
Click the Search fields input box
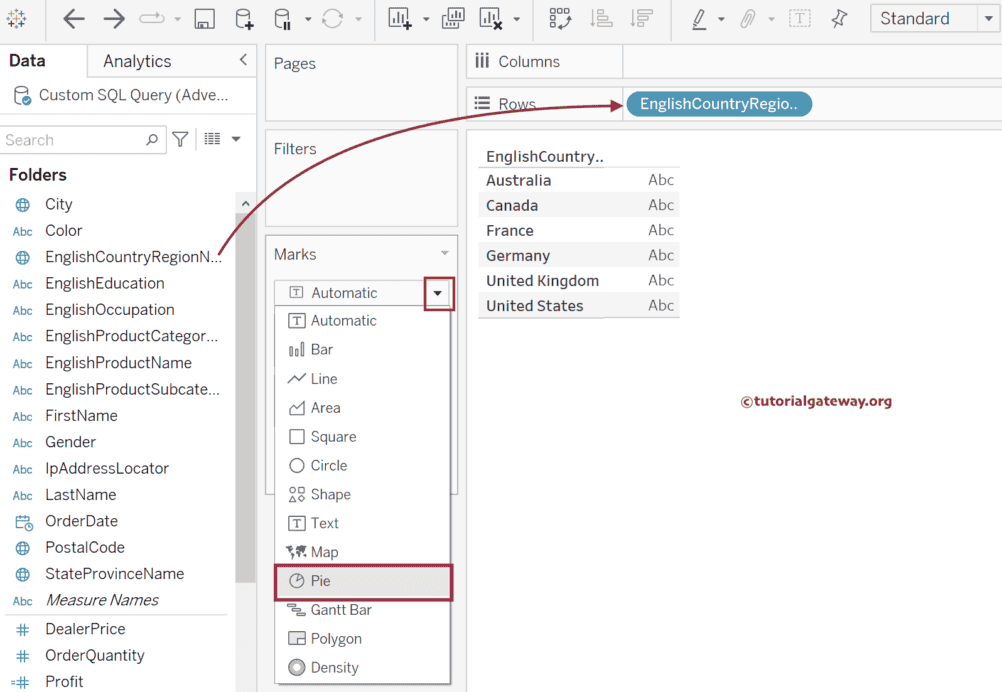(75, 140)
